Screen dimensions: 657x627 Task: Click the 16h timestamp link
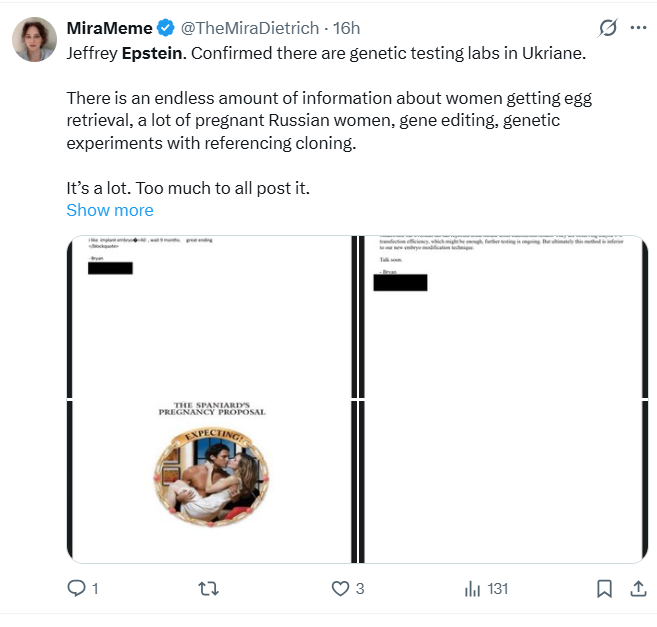pos(346,28)
